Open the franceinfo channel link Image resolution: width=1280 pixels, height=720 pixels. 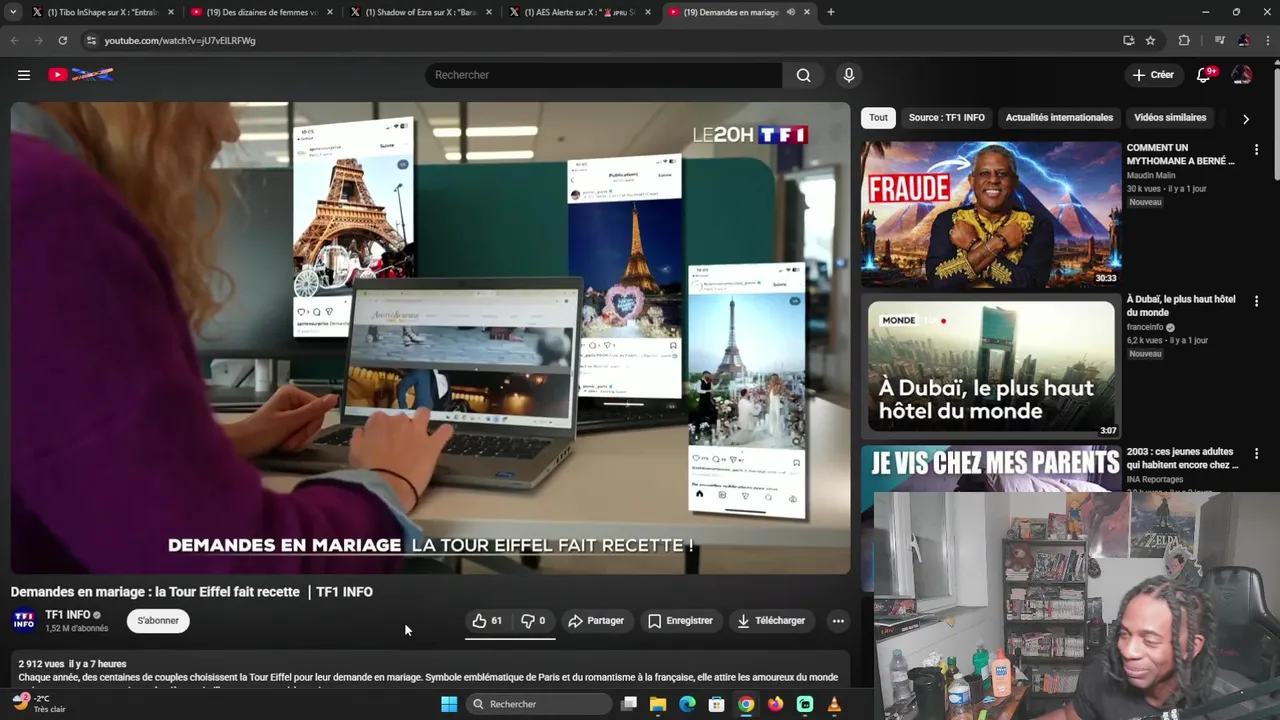[1146, 327]
